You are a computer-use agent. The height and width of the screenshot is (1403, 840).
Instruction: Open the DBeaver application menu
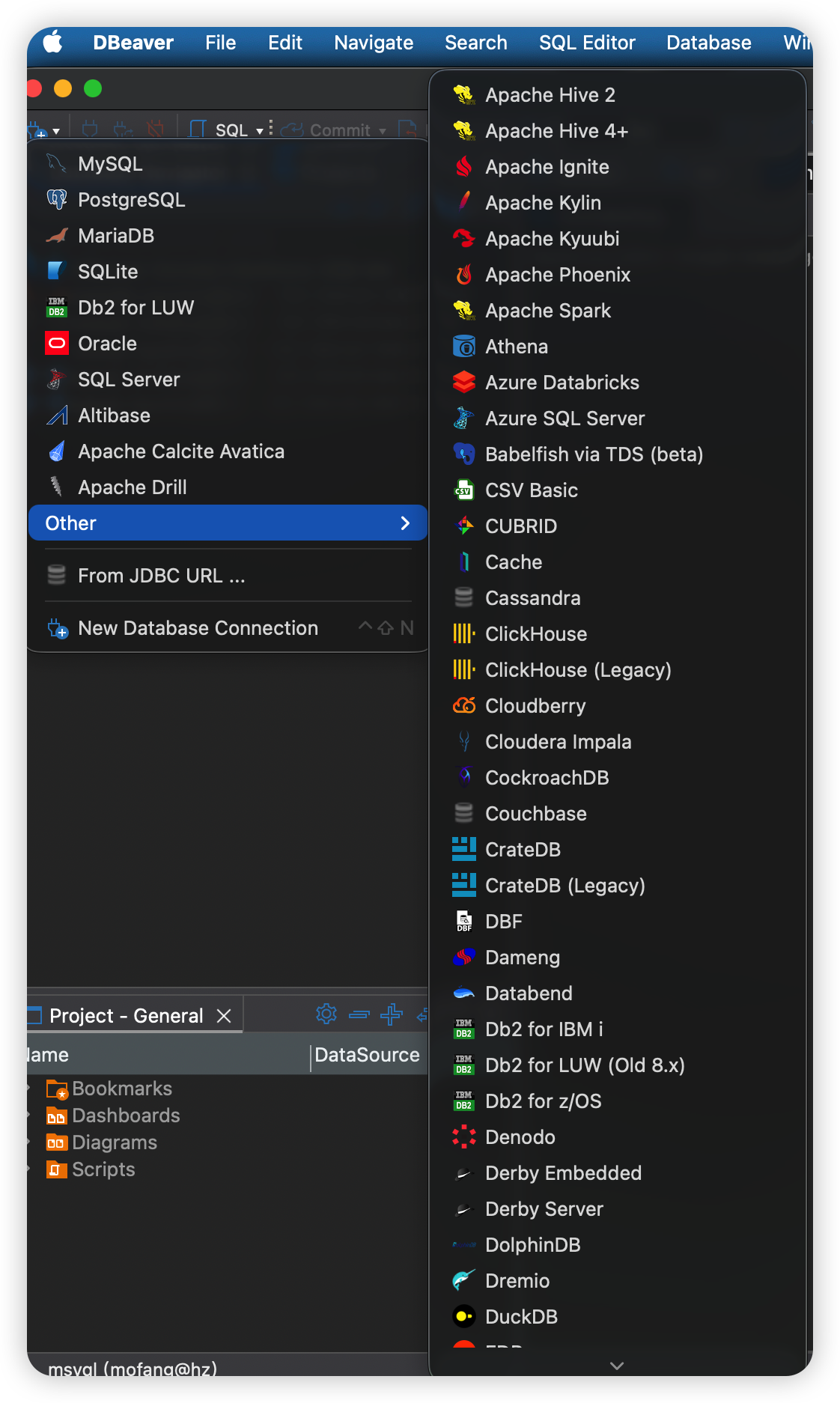pyautogui.click(x=133, y=43)
